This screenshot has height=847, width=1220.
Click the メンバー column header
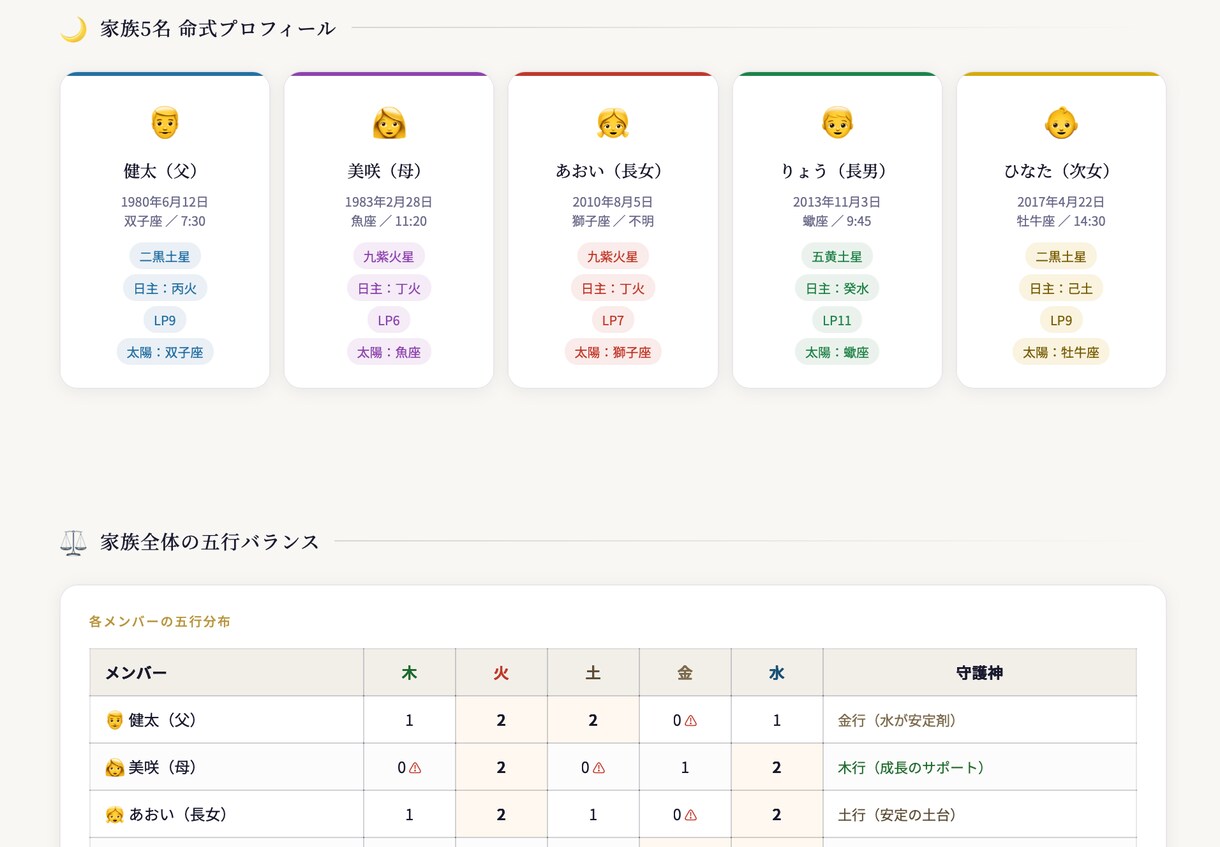[x=226, y=673]
